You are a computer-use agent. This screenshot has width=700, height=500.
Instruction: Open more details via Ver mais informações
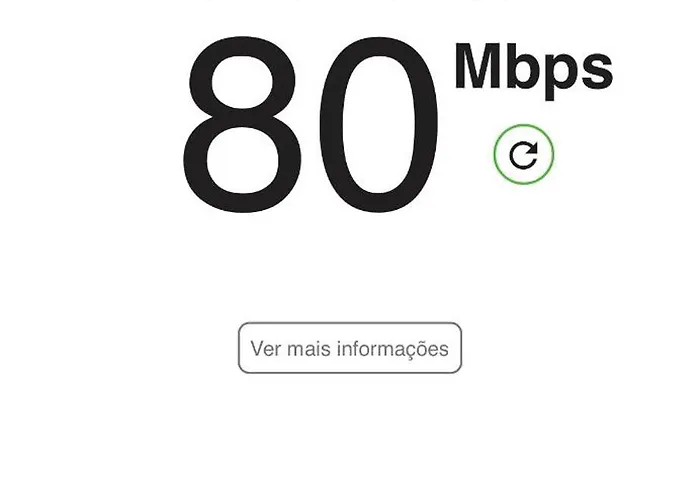(350, 348)
